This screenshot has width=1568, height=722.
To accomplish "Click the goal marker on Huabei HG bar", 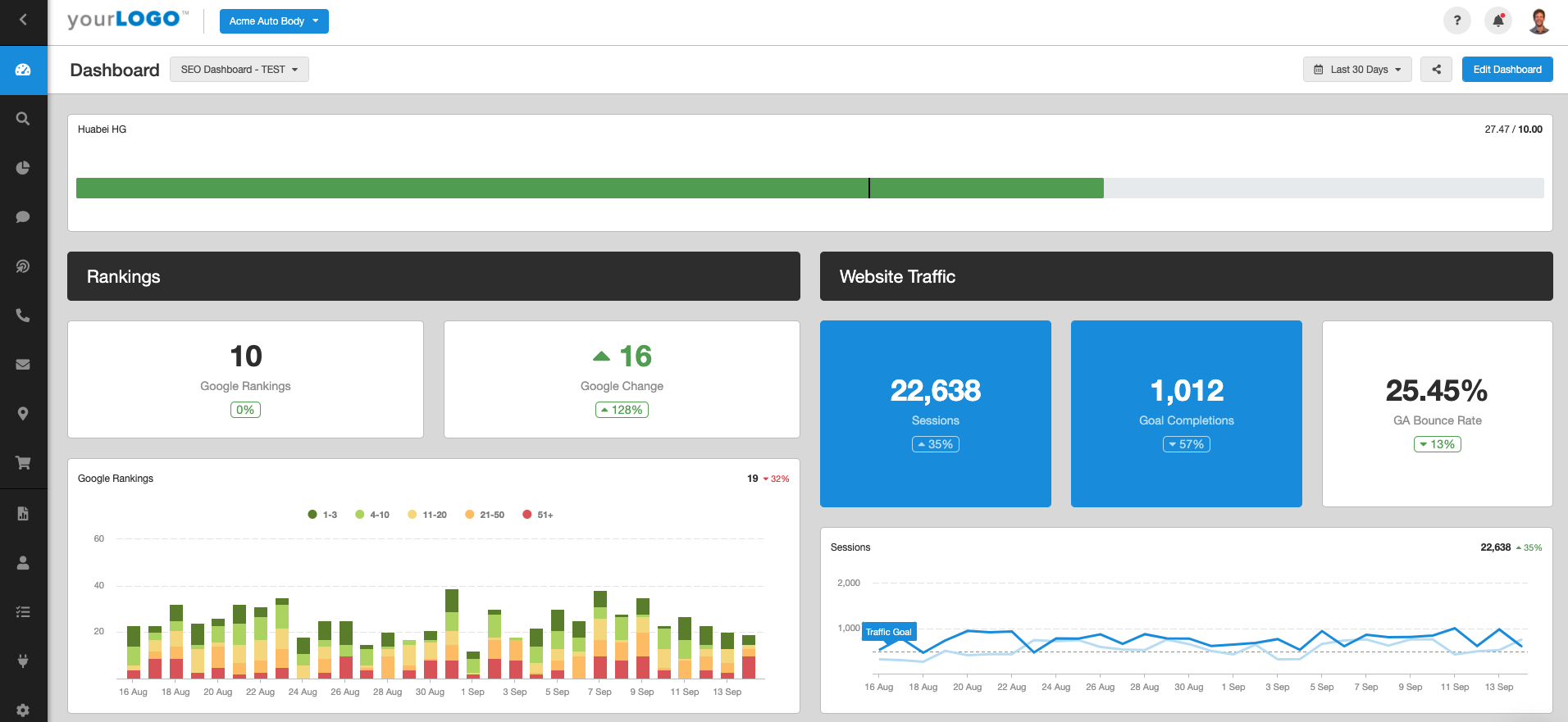I will point(869,188).
